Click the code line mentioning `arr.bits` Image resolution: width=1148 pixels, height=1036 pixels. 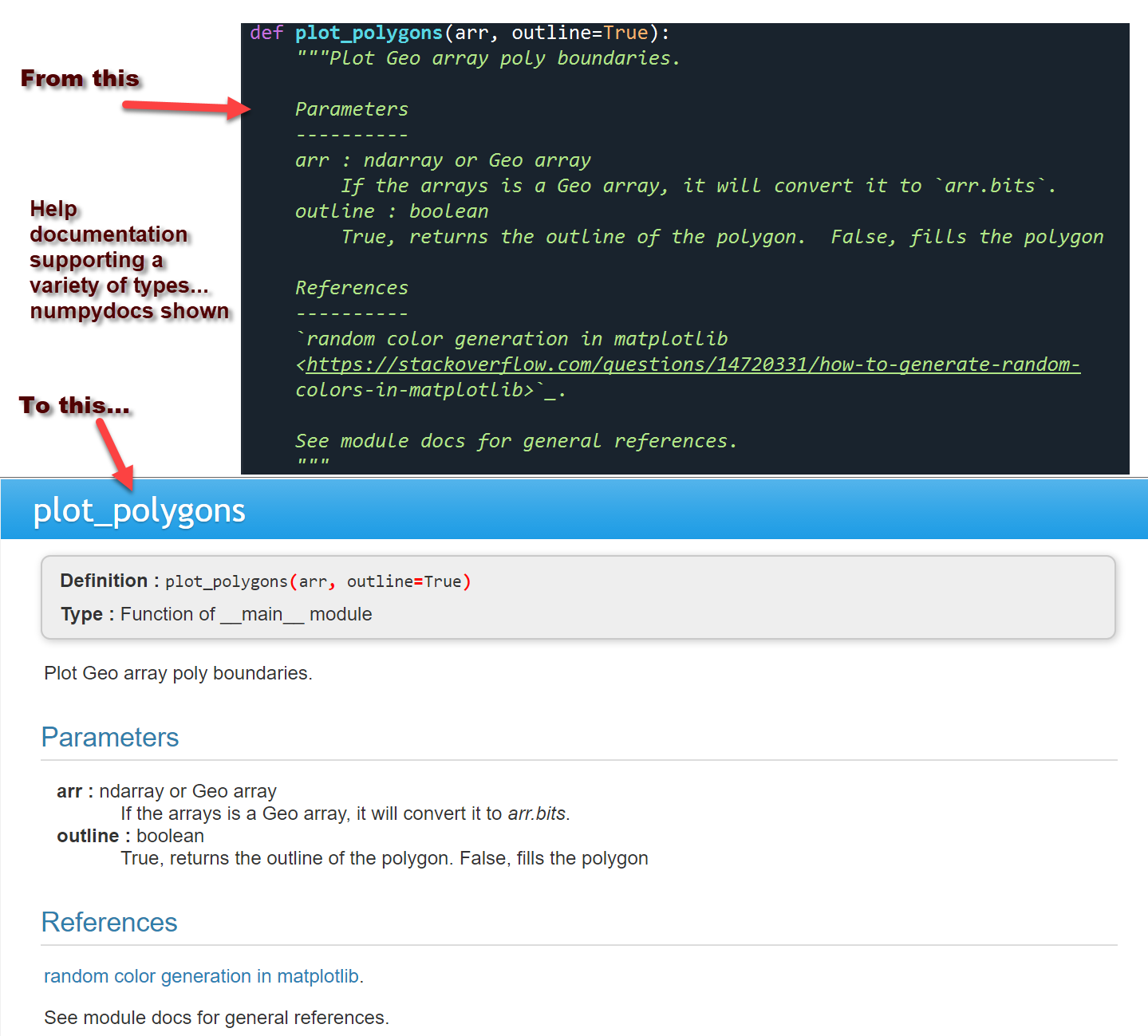pos(698,186)
